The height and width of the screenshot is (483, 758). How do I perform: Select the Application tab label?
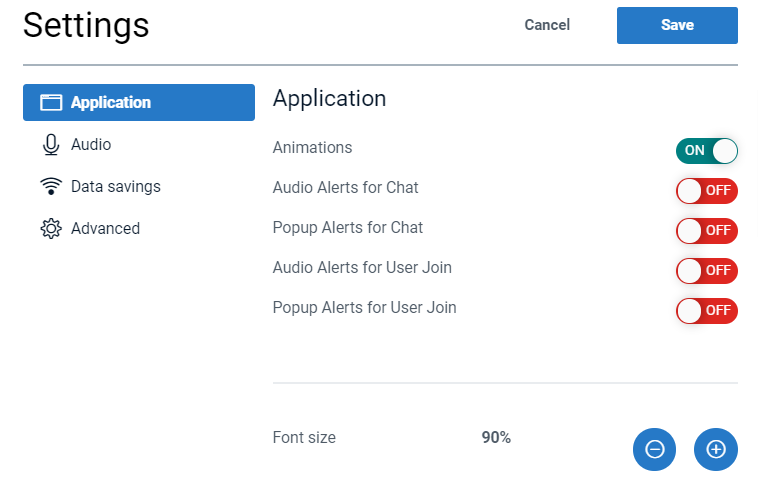click(x=111, y=103)
